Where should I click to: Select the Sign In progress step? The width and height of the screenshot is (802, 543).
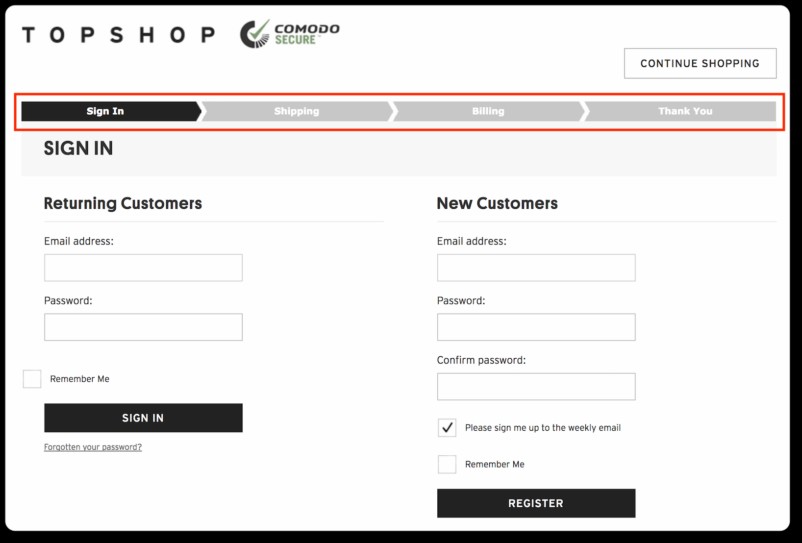pyautogui.click(x=106, y=111)
